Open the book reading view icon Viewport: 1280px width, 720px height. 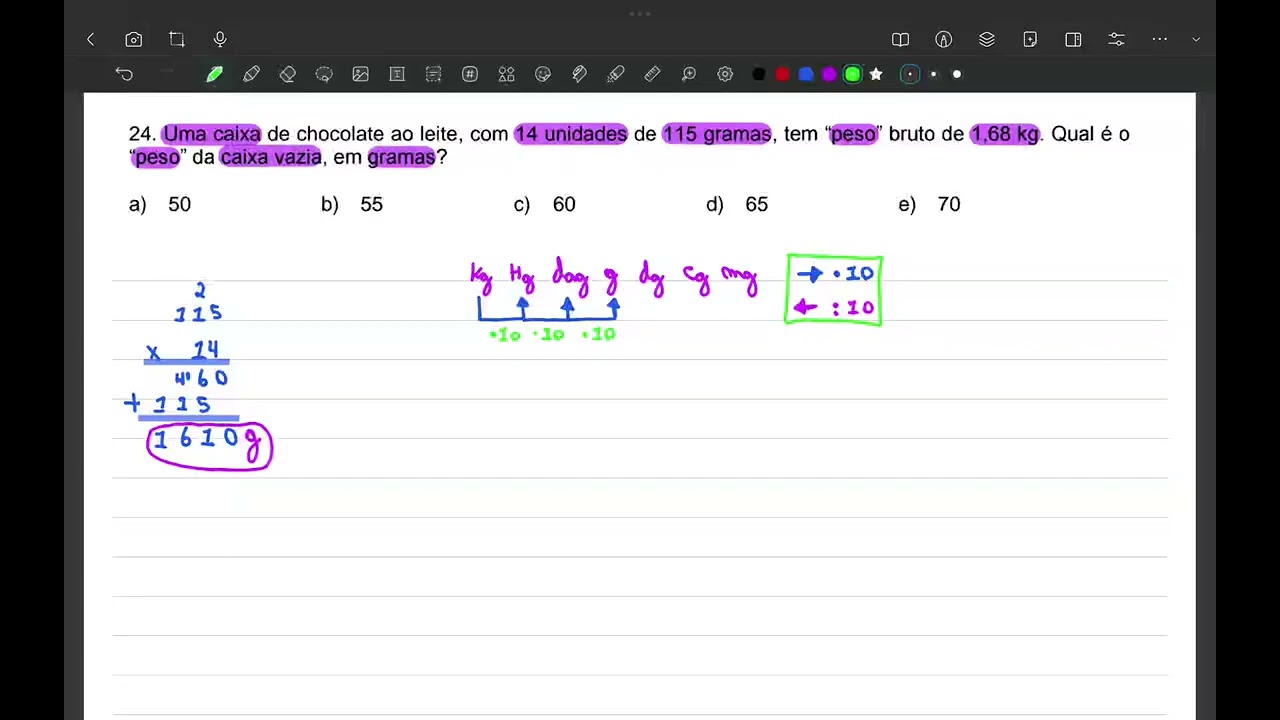coord(900,40)
